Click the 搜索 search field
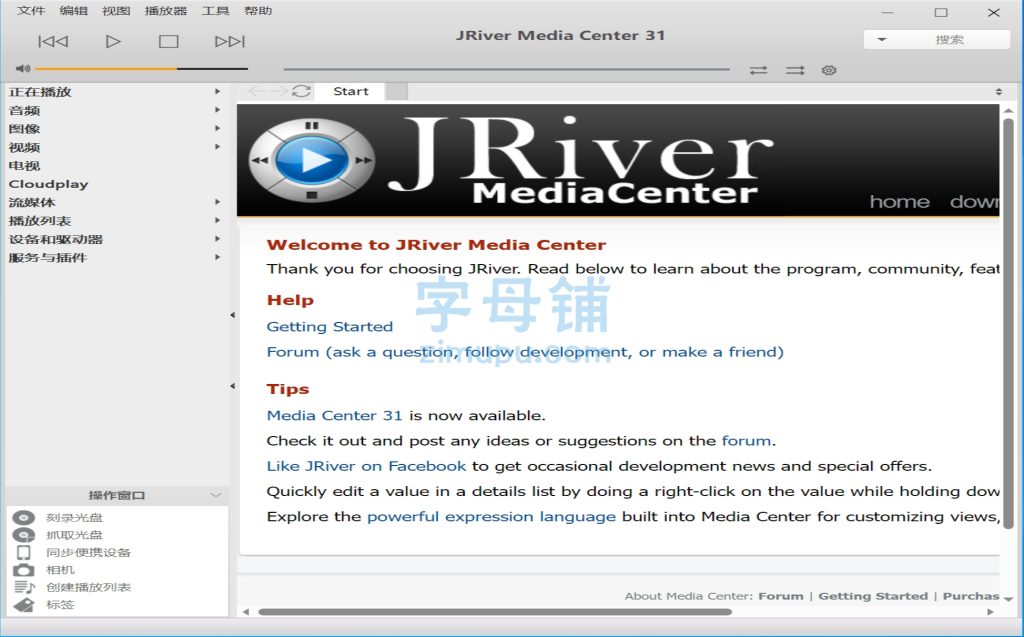The height and width of the screenshot is (637, 1024). point(949,40)
